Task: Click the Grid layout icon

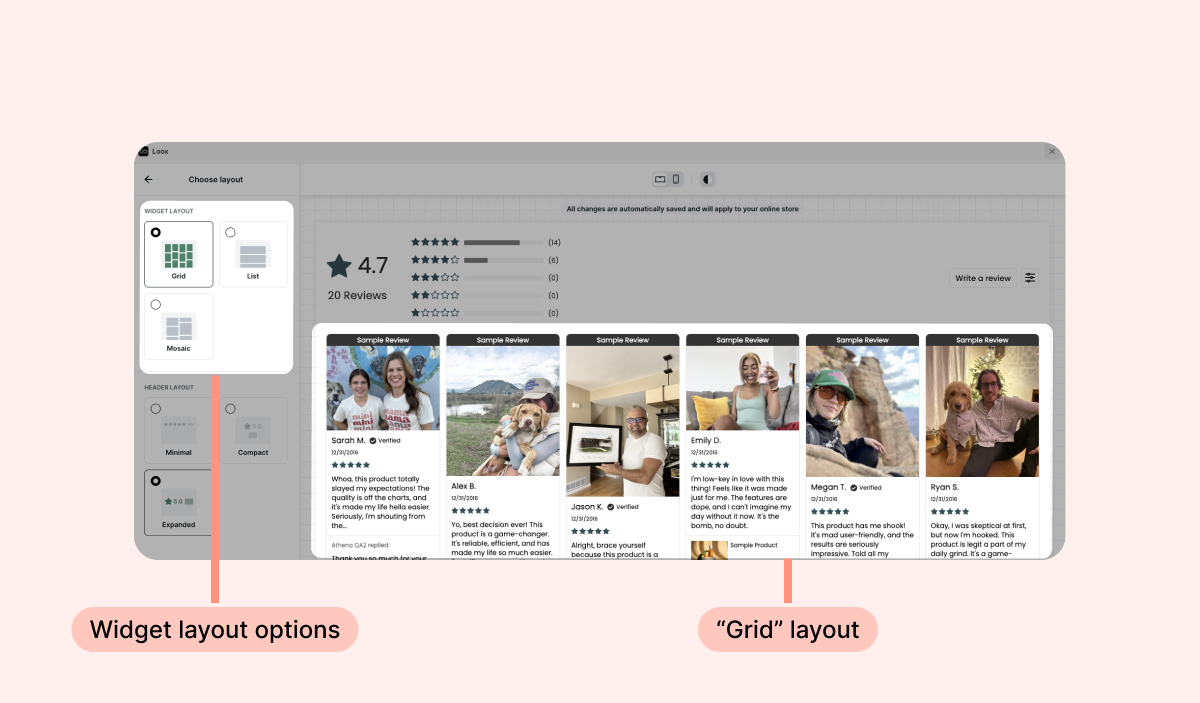Action: point(179,255)
